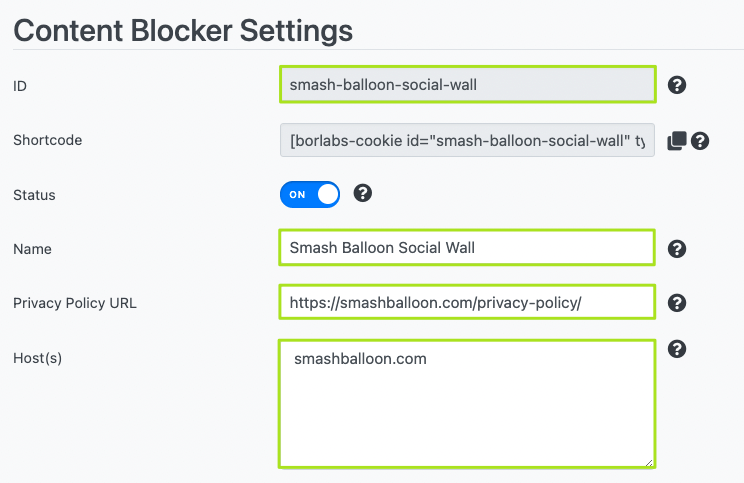Copy the shortcode with the copy icon
Viewport: 744px width, 483px height.
pyautogui.click(x=677, y=141)
